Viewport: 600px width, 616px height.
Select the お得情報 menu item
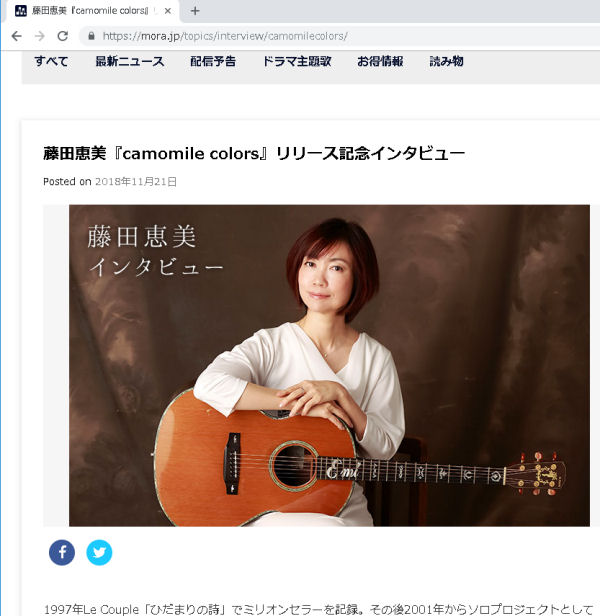coord(380,61)
